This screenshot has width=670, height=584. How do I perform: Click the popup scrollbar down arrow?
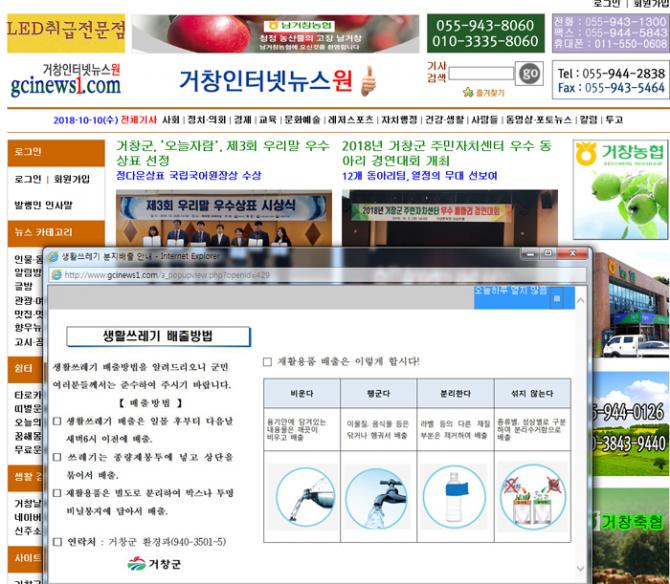pos(580,568)
